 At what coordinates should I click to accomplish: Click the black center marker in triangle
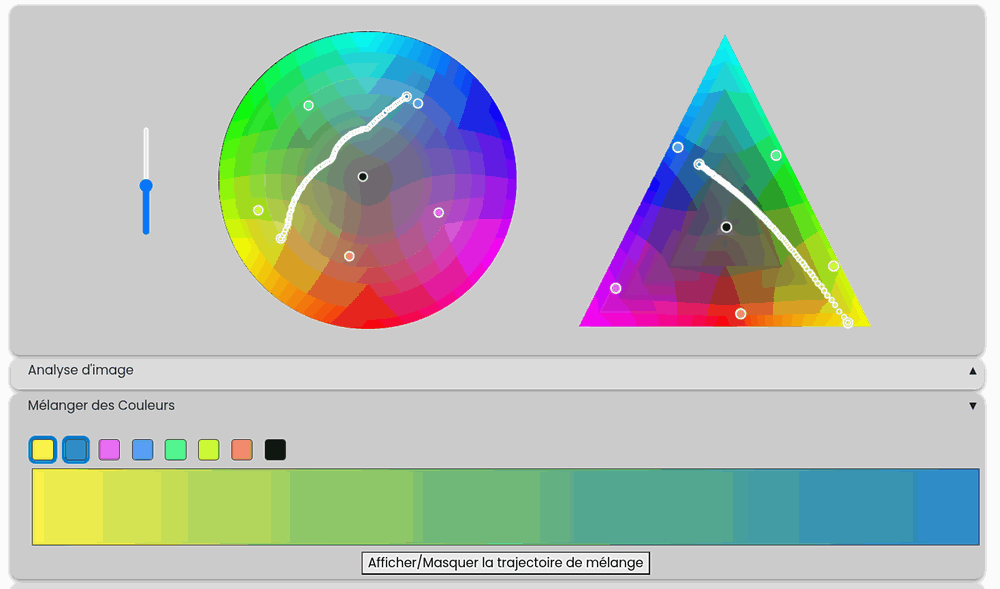[x=726, y=227]
